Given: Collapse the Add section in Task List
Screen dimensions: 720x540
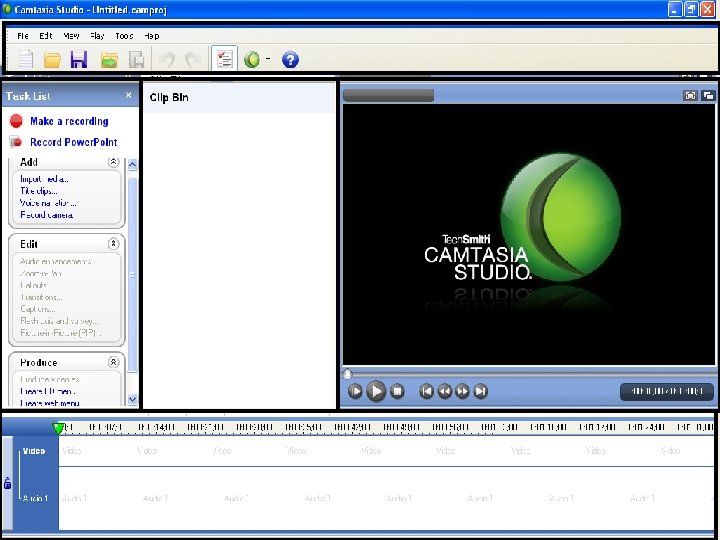Looking at the screenshot, I should 113,162.
